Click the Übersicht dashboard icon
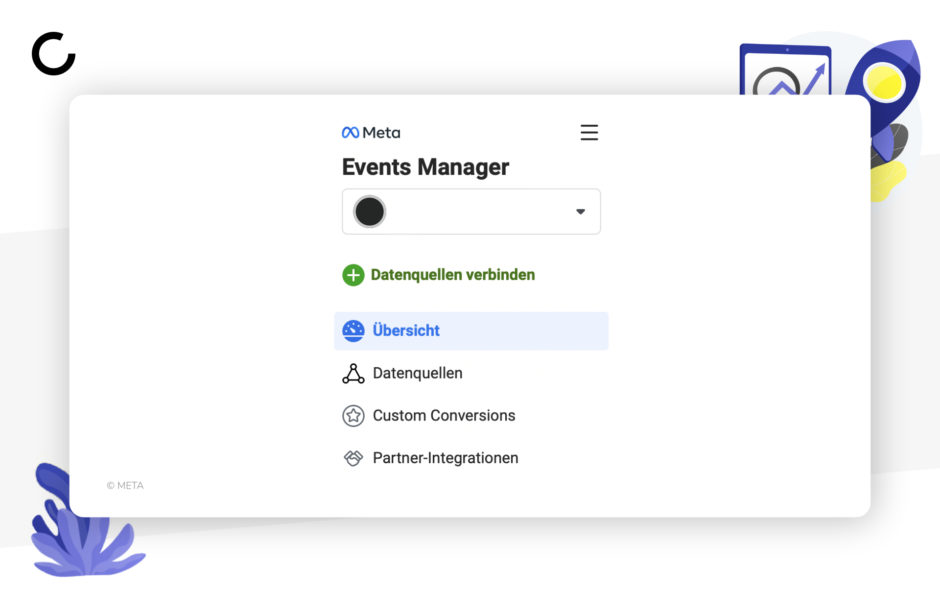 point(353,331)
